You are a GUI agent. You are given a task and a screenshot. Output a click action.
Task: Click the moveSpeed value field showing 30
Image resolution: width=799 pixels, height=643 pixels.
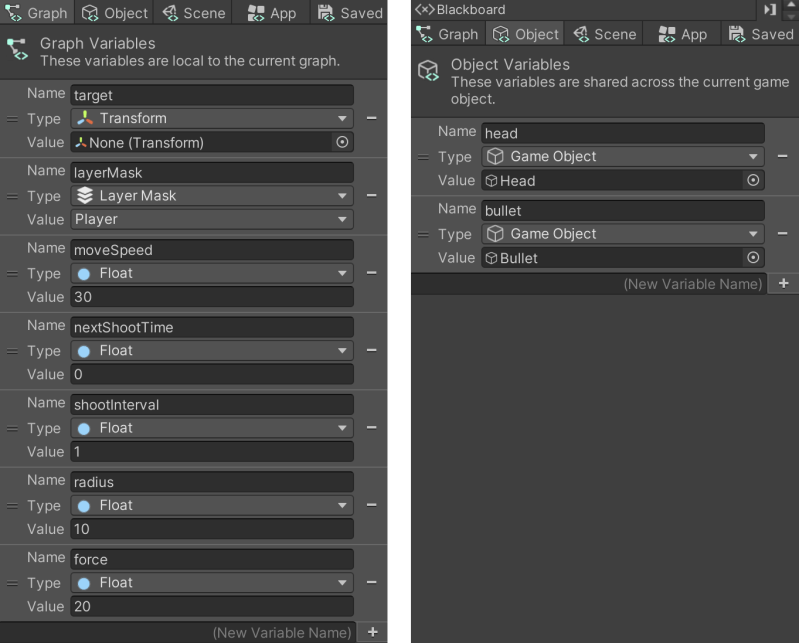tap(211, 297)
